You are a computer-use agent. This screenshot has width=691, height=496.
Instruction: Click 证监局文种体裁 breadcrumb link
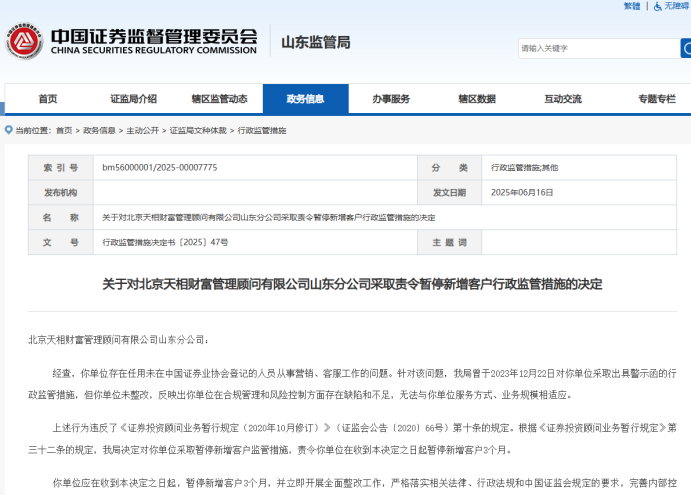click(198, 131)
